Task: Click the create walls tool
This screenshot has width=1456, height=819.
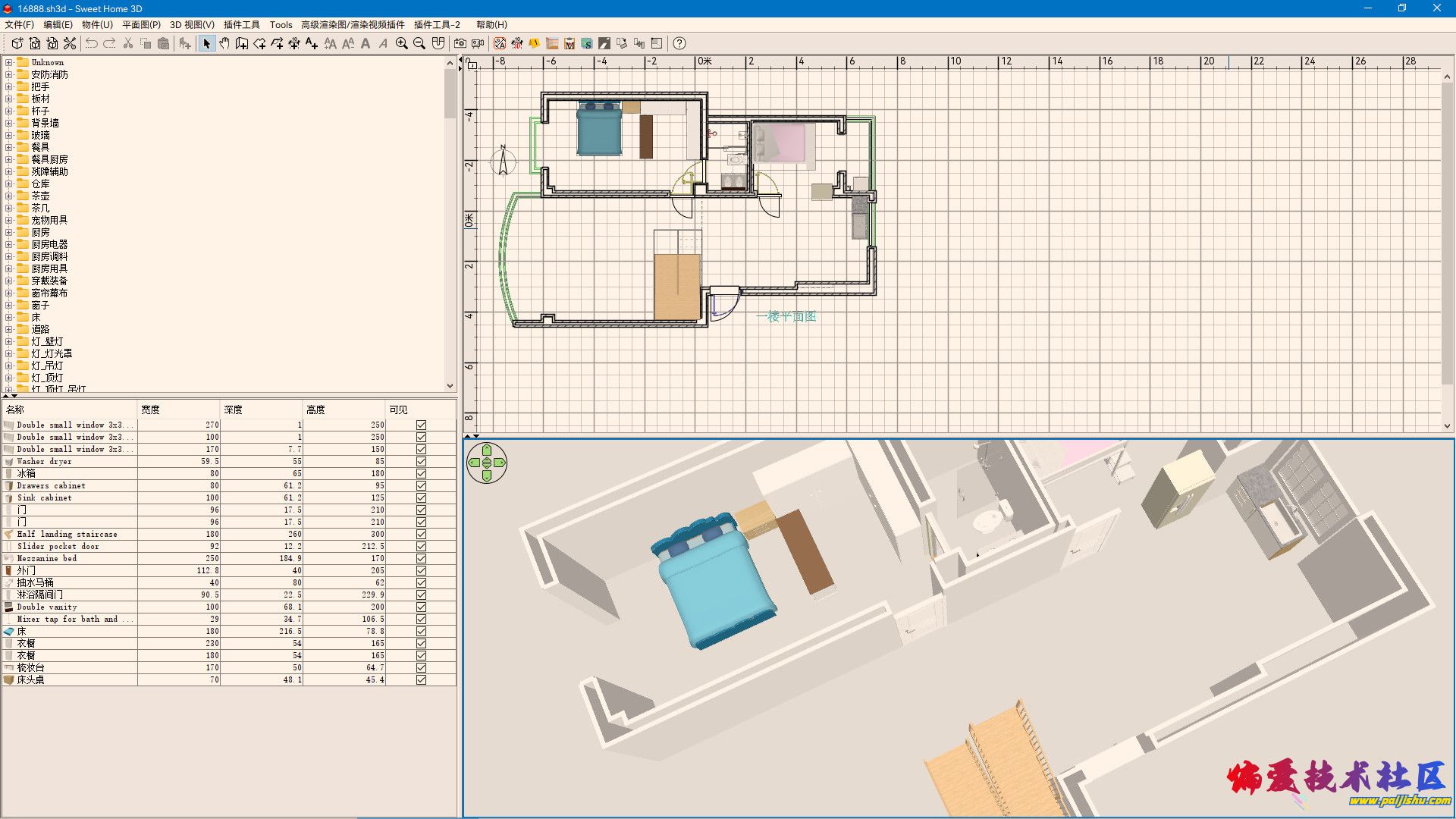Action: click(x=242, y=43)
